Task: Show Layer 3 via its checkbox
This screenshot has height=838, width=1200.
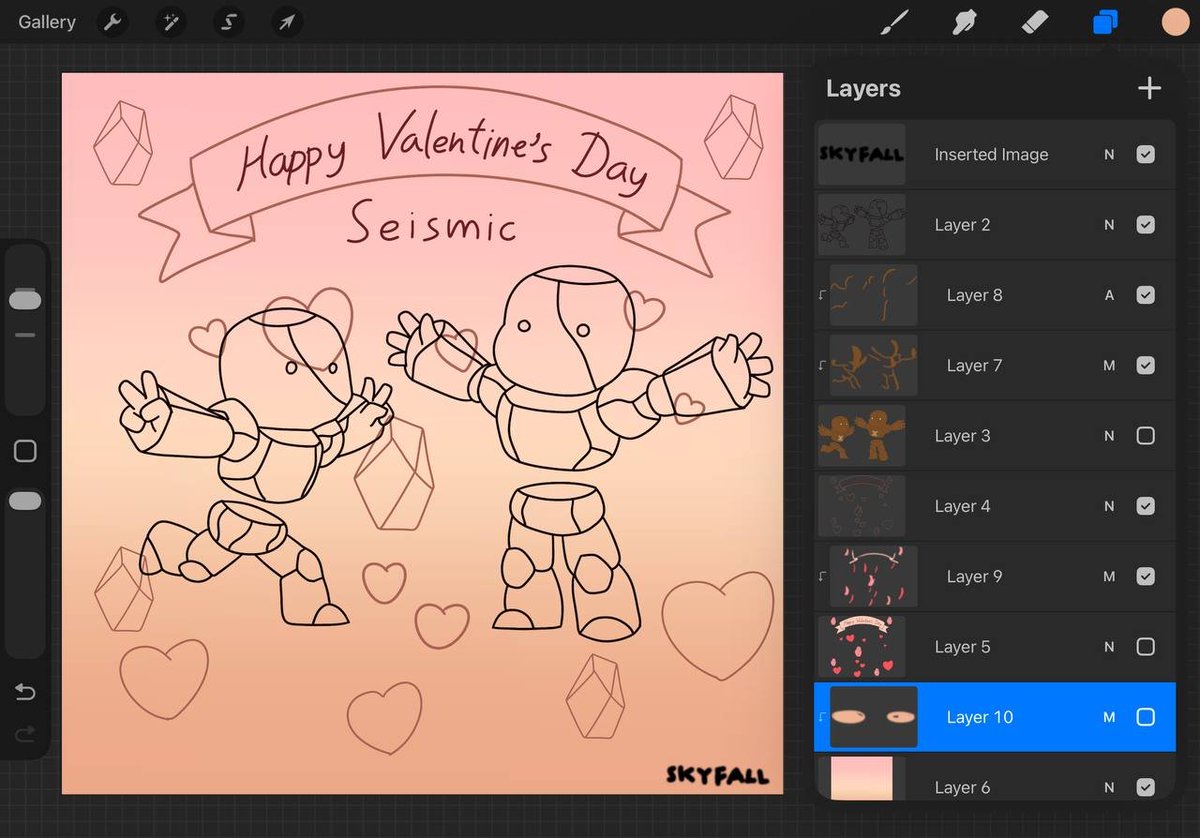Action: 1146,436
